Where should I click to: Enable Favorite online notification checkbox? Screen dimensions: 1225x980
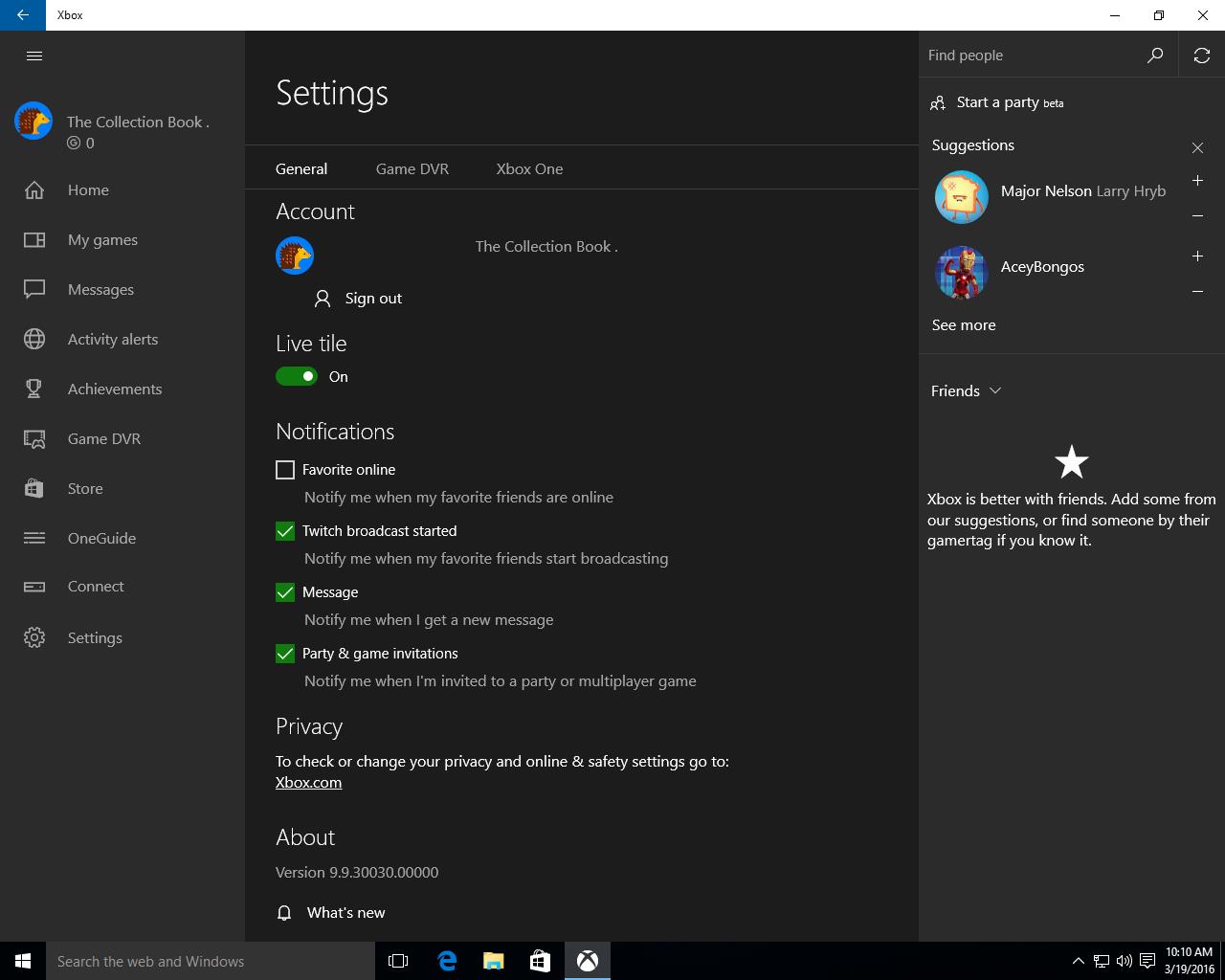coord(285,469)
